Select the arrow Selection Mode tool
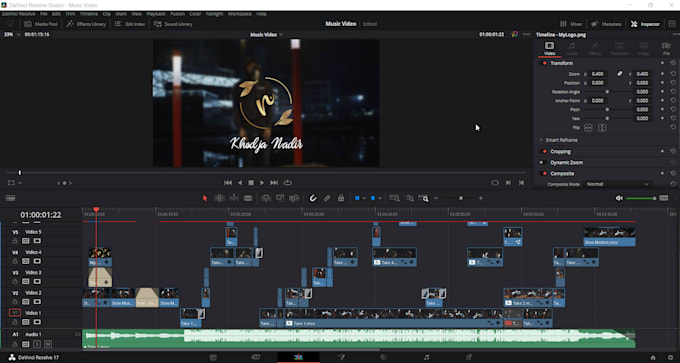 tap(205, 198)
